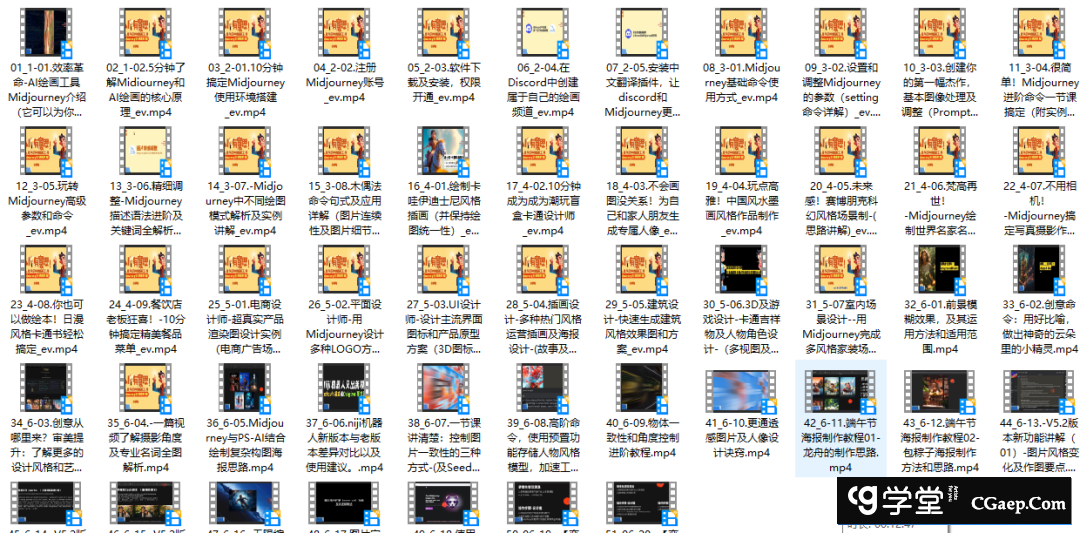This screenshot has width=1080, height=533.
Task: Select the 10_3-03 创建你的第一幅杰作 video file
Action: point(940,31)
